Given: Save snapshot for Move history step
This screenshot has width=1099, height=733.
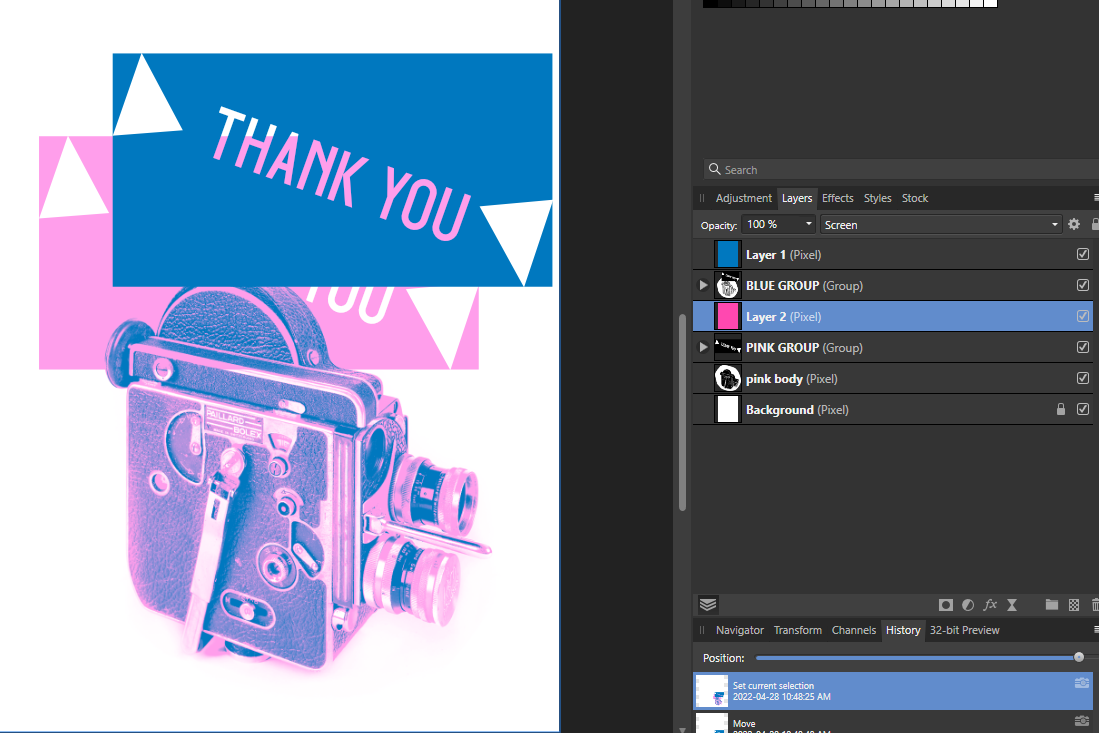Looking at the screenshot, I should 1081,720.
